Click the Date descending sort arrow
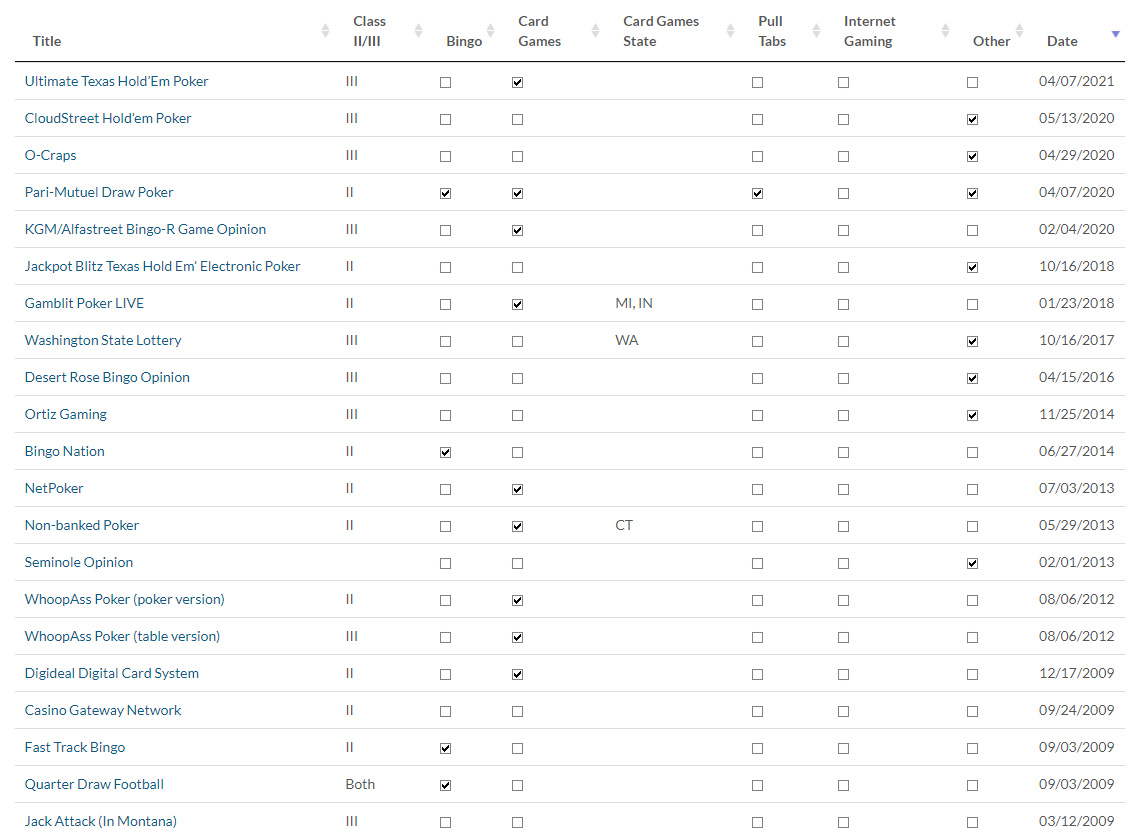 pyautogui.click(x=1116, y=34)
